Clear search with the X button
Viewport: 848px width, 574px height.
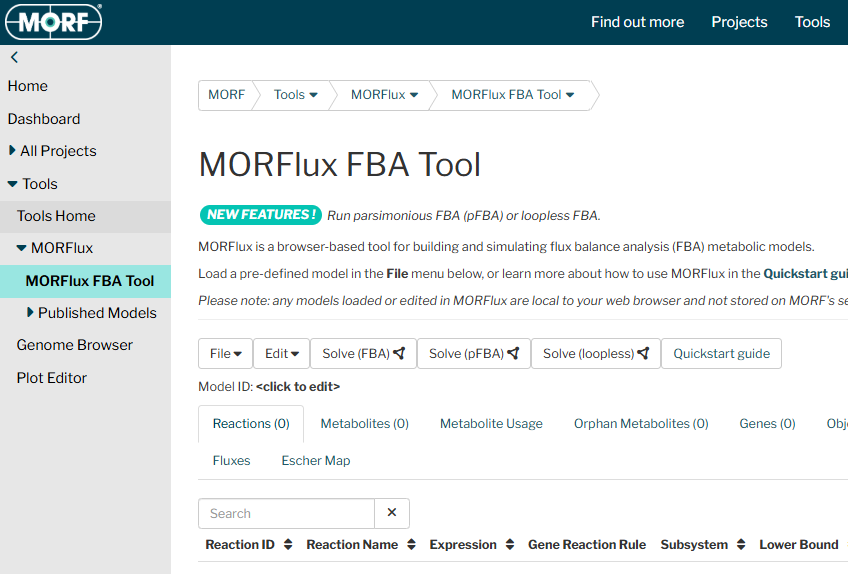click(x=392, y=513)
